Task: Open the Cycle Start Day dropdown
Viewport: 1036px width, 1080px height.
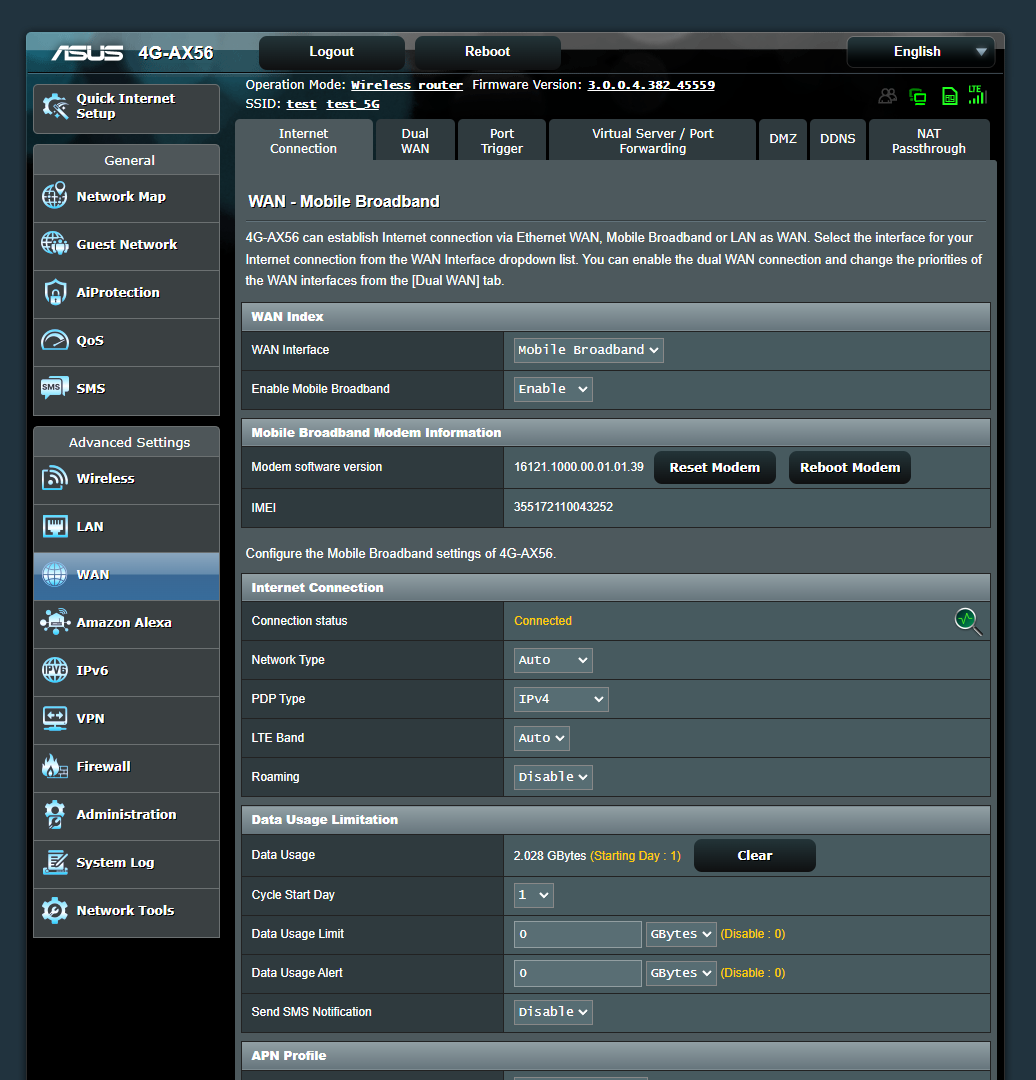Action: [x=534, y=895]
